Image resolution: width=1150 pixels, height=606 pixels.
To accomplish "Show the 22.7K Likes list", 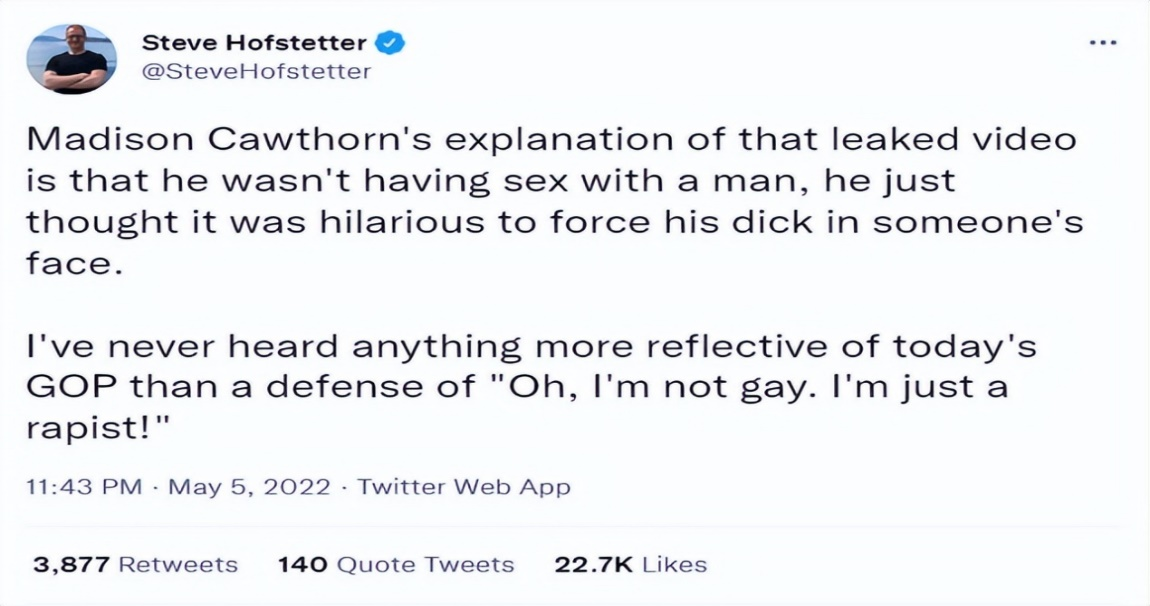I will [x=630, y=564].
